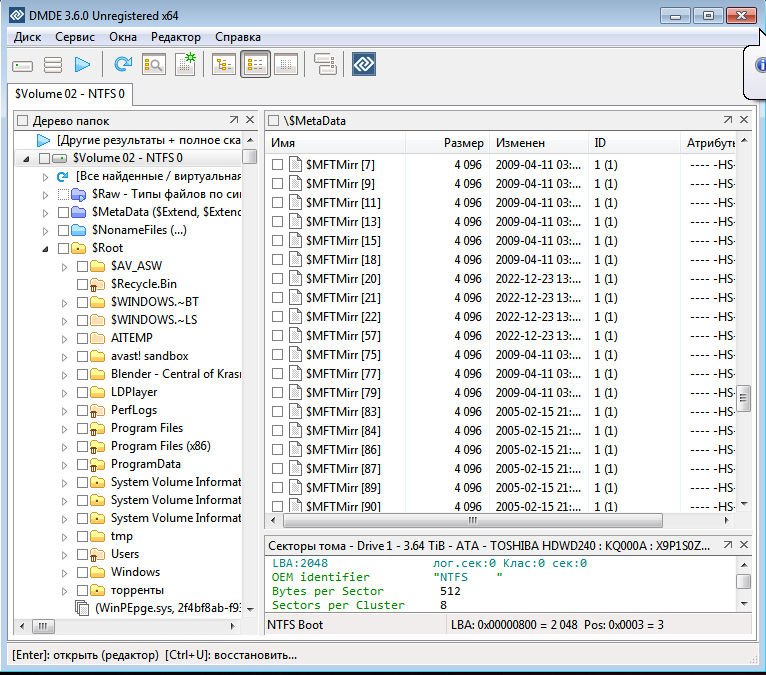Open the search with magnifier icon
The height and width of the screenshot is (675, 766).
pyautogui.click(x=153, y=66)
